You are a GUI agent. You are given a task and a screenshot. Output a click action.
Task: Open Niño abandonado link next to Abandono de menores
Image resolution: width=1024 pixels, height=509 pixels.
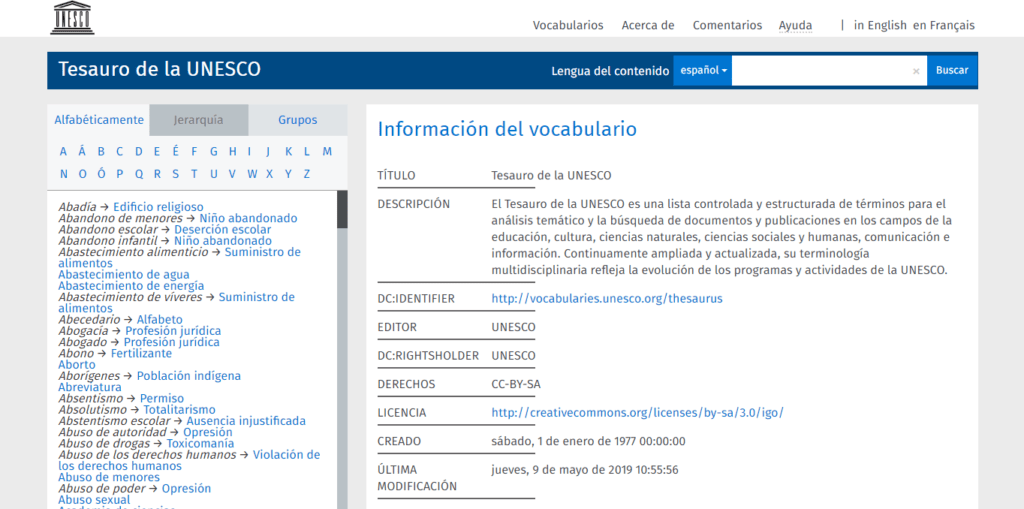tap(248, 218)
